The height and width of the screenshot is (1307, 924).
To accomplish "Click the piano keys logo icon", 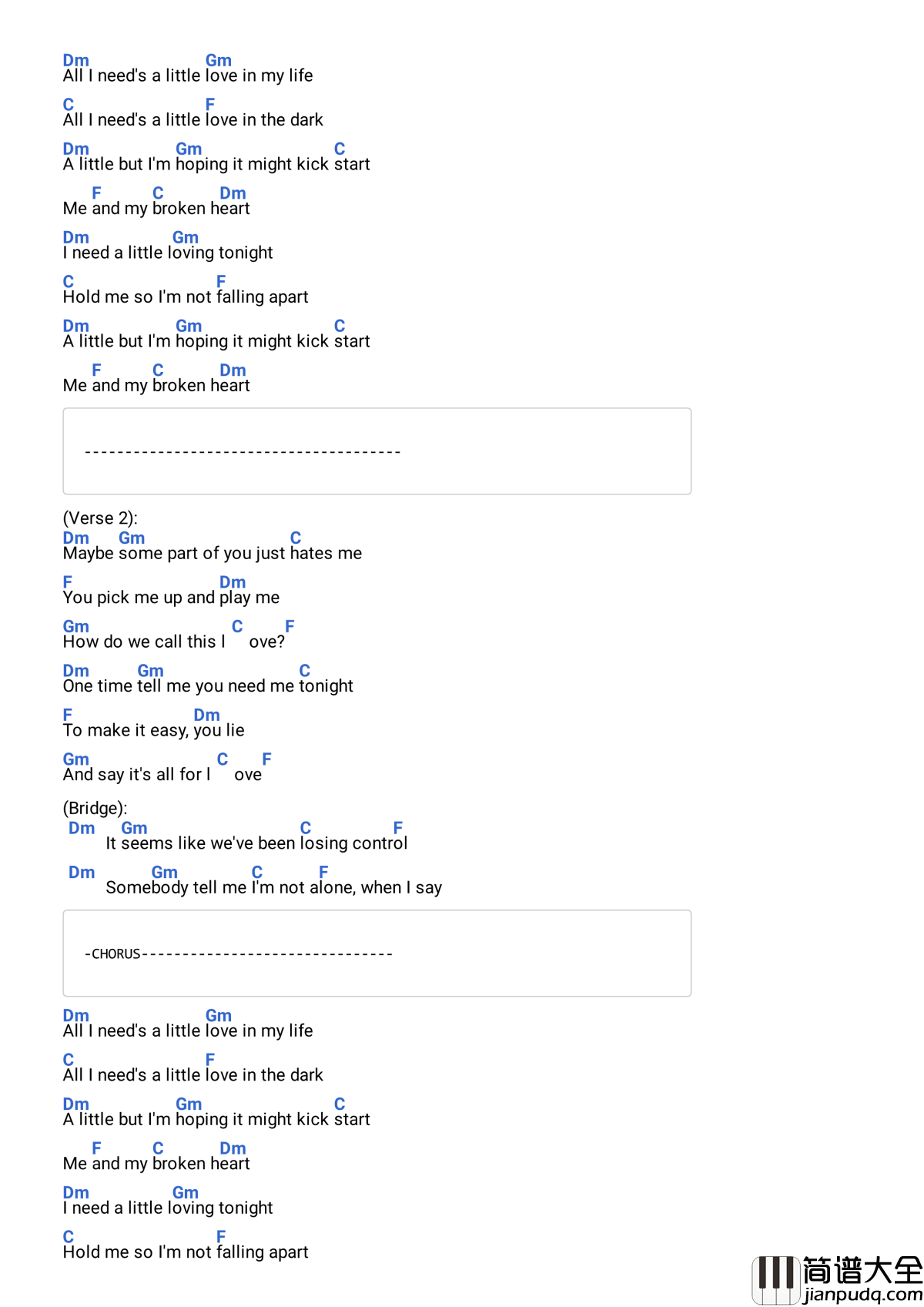I will [x=775, y=1279].
